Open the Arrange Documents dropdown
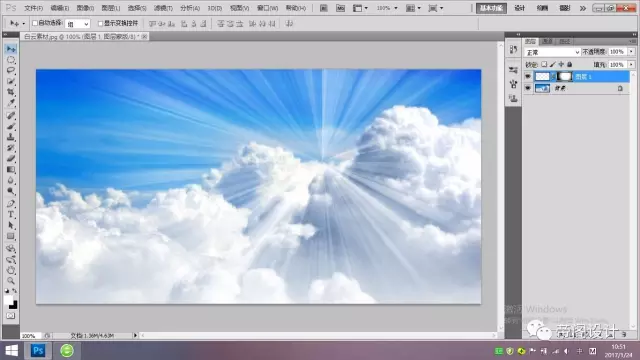The width and height of the screenshot is (640, 360). (413, 8)
